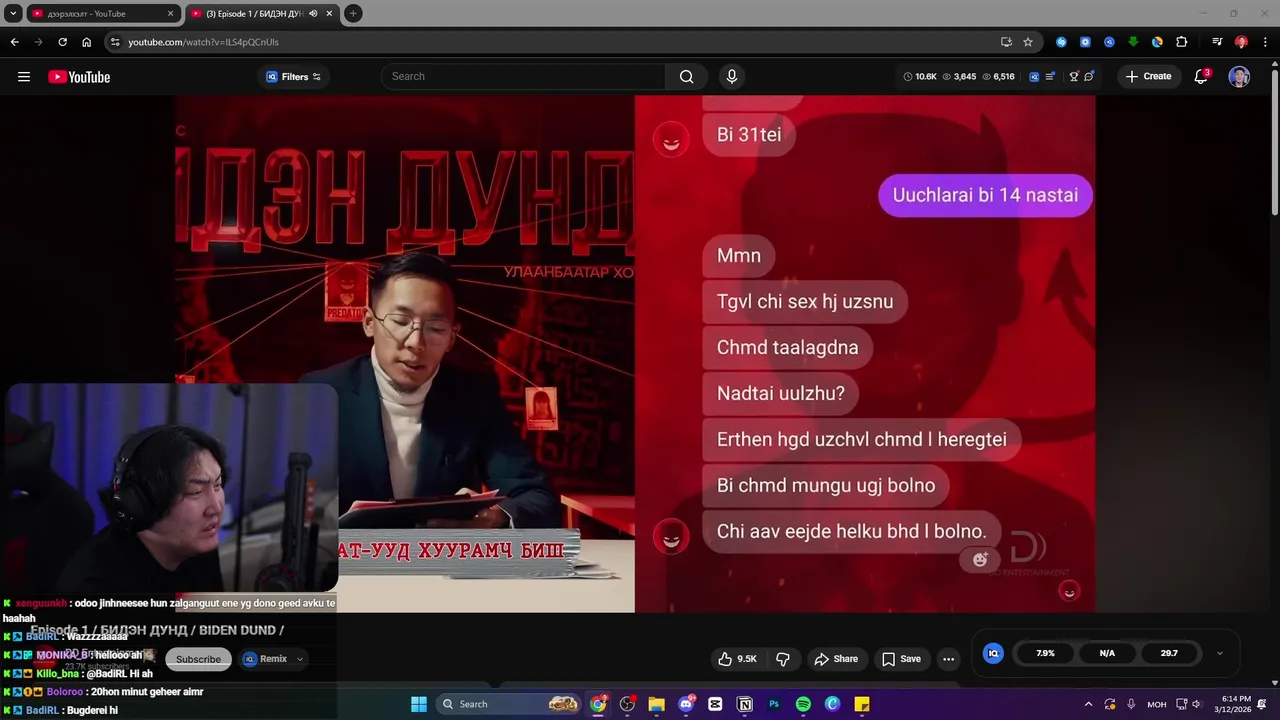Mute audio icon on Episode 1 tab
Screen dimensions: 1280x720
point(313,14)
